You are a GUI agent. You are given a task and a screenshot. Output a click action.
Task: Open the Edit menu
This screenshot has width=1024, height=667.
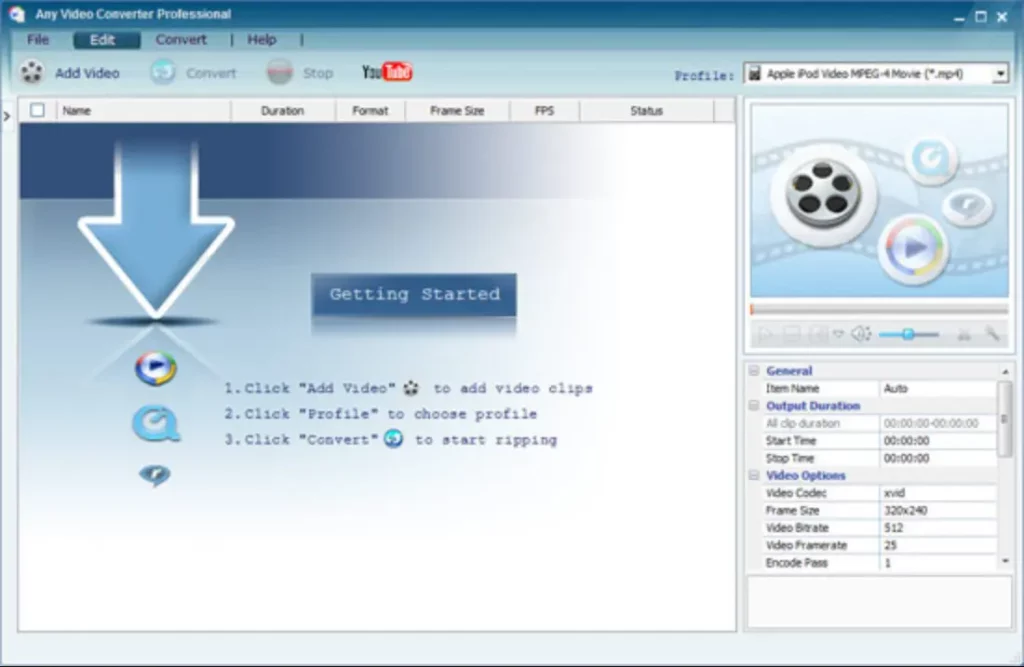tap(105, 40)
